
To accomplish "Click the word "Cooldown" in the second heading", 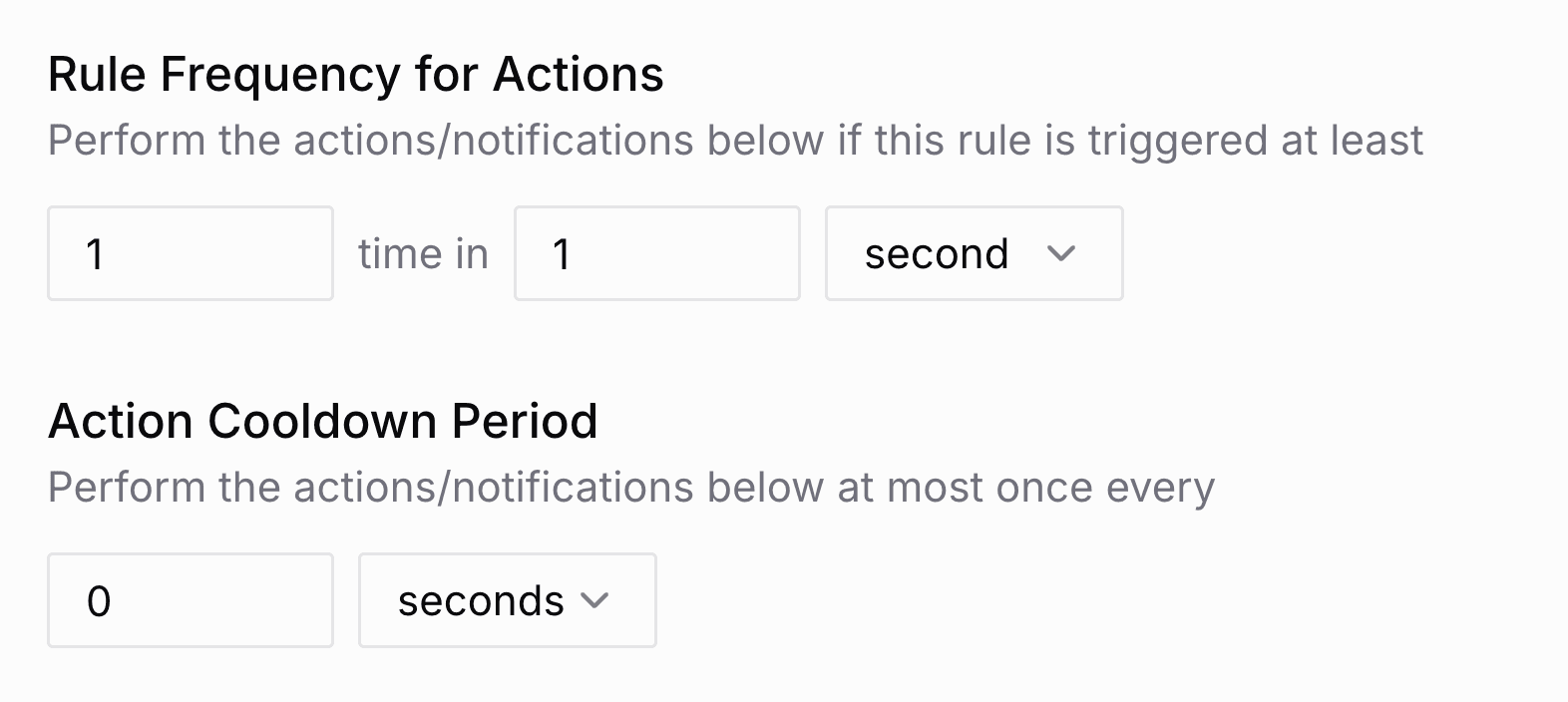I will (x=322, y=422).
